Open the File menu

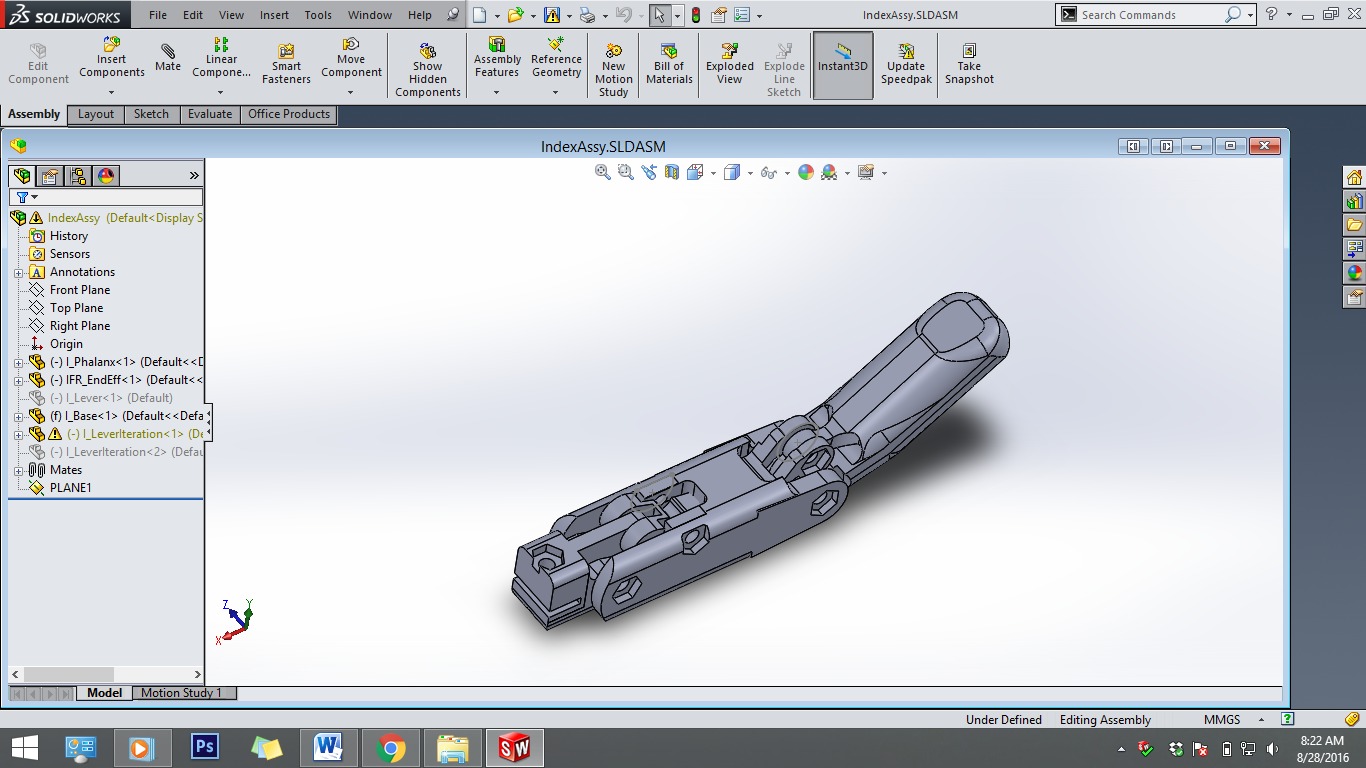[x=158, y=15]
